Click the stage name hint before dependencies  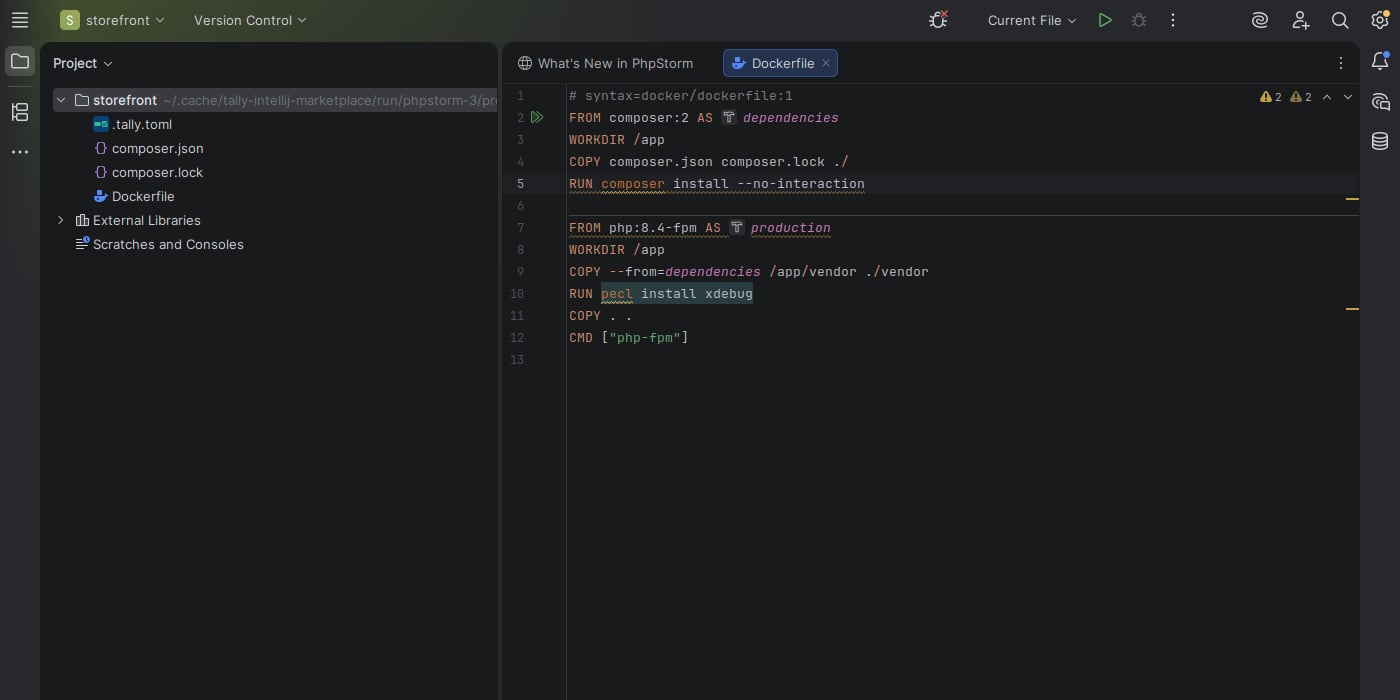[729, 117]
